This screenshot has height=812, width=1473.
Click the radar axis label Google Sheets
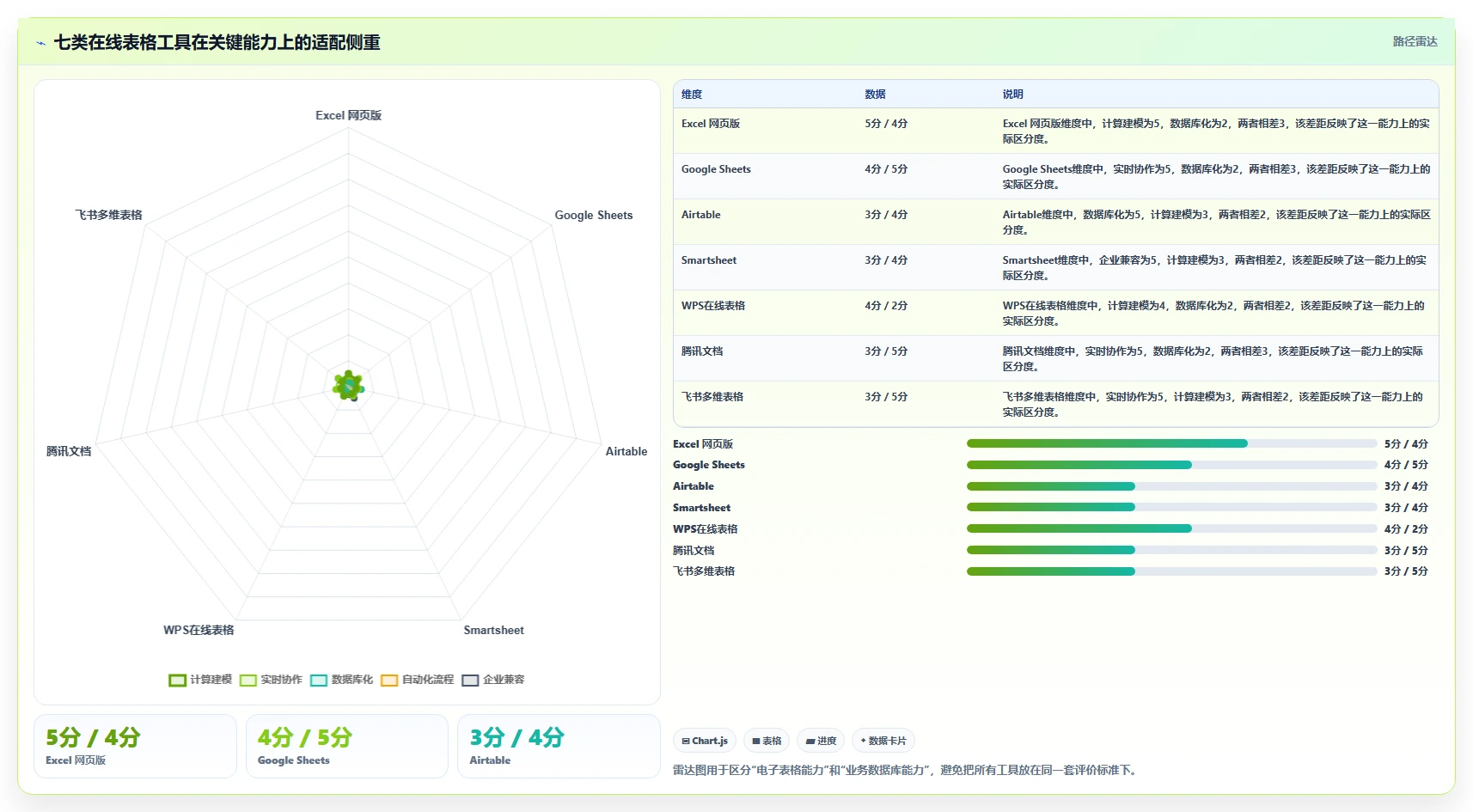coord(594,215)
